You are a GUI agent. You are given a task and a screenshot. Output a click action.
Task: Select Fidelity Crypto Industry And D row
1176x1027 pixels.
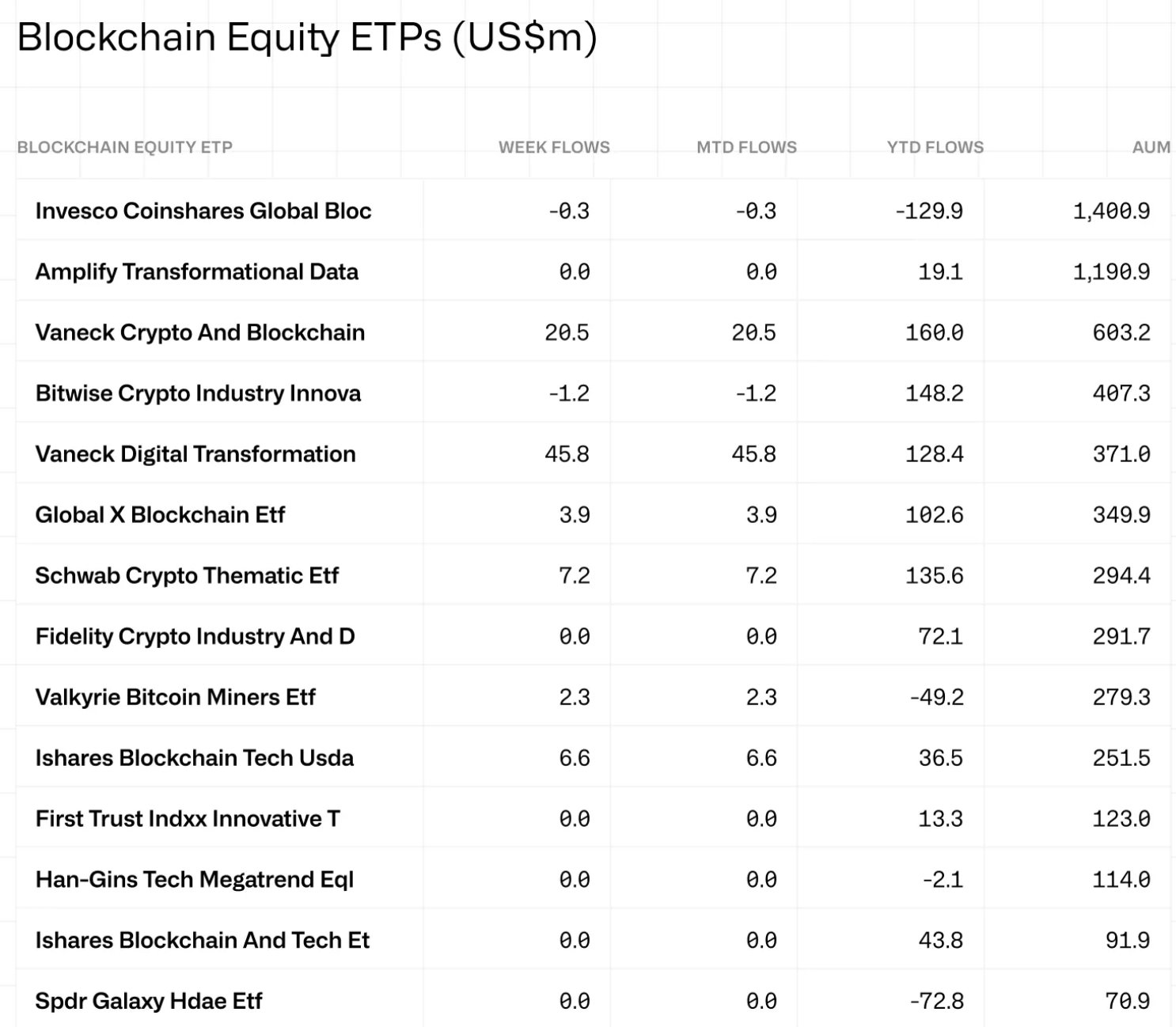(x=195, y=637)
